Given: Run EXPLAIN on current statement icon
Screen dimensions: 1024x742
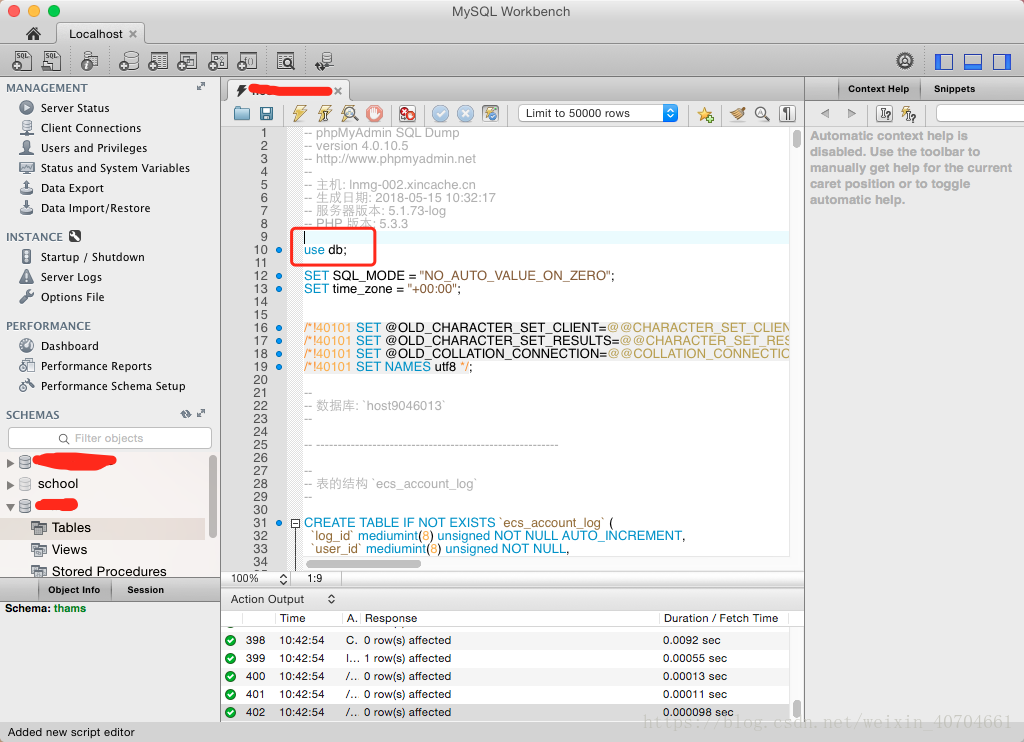Looking at the screenshot, I should tap(349, 114).
